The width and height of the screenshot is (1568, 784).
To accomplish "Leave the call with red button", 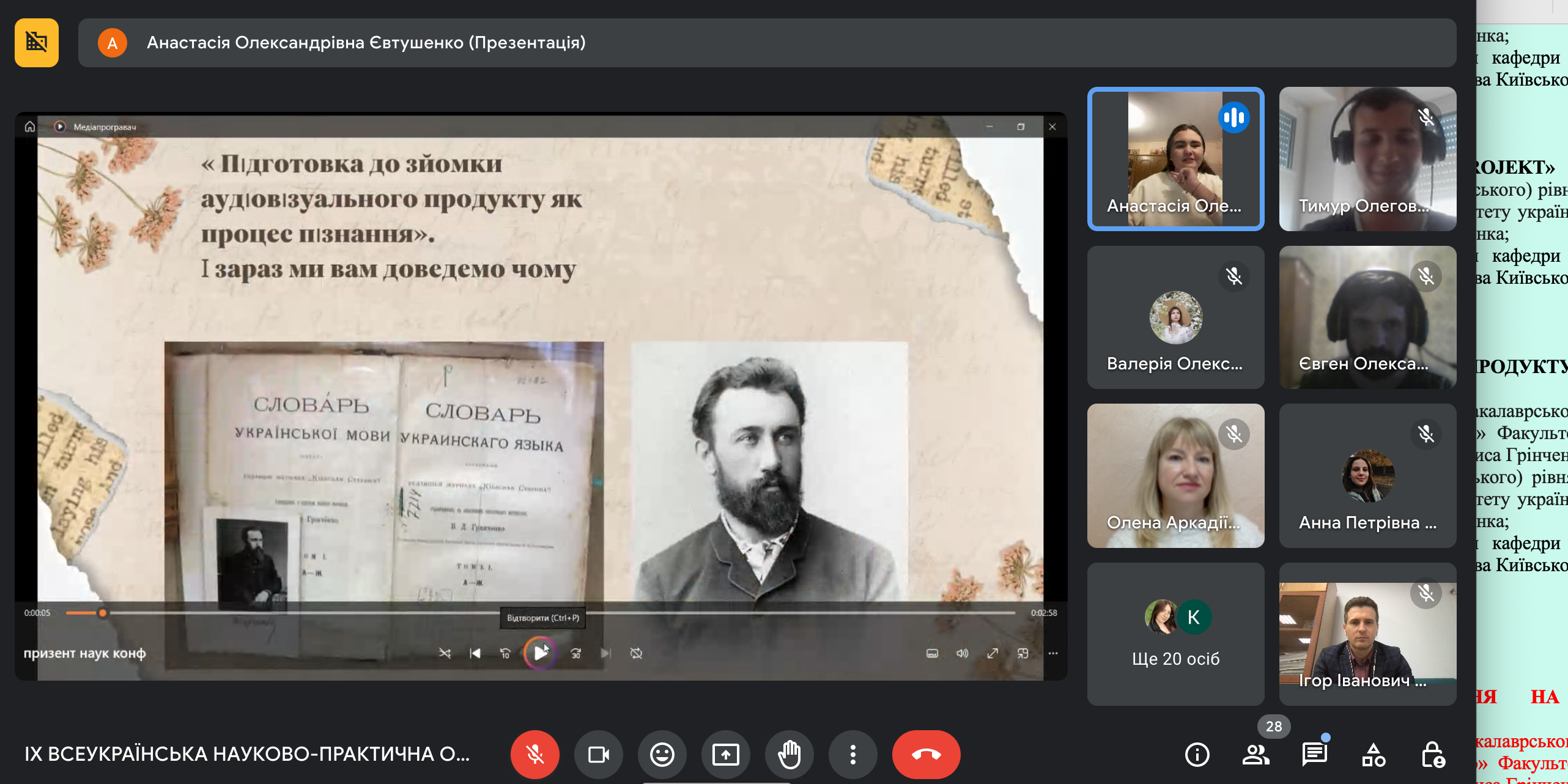I will (926, 754).
